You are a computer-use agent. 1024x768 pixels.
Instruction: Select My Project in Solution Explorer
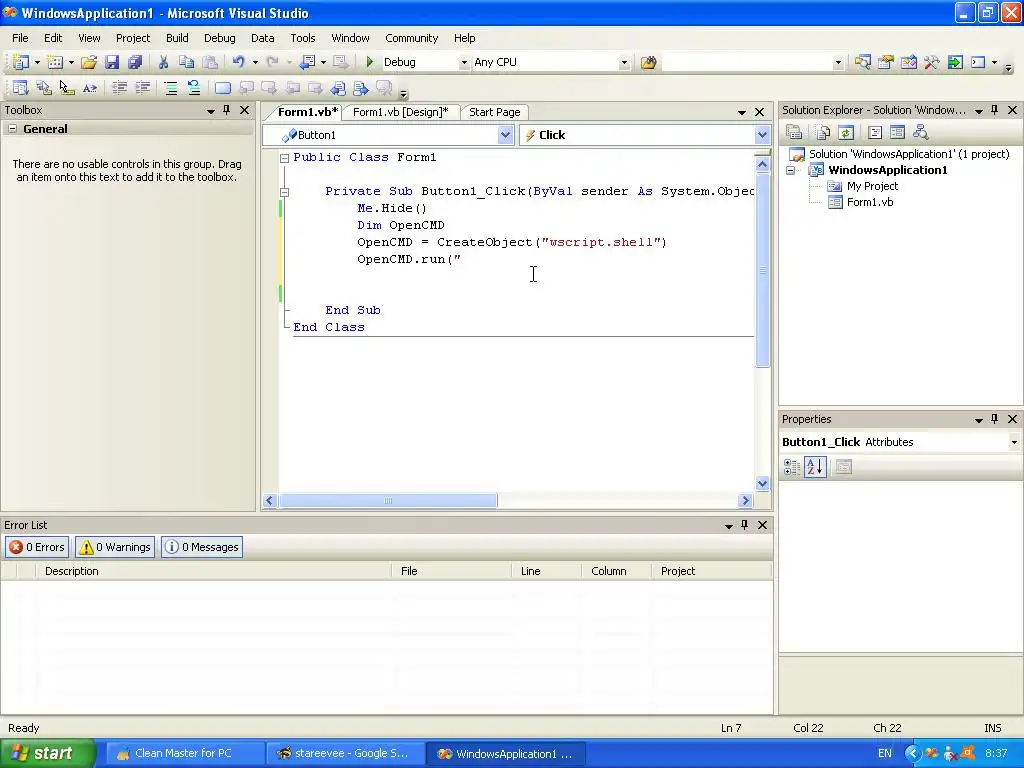pos(872,186)
